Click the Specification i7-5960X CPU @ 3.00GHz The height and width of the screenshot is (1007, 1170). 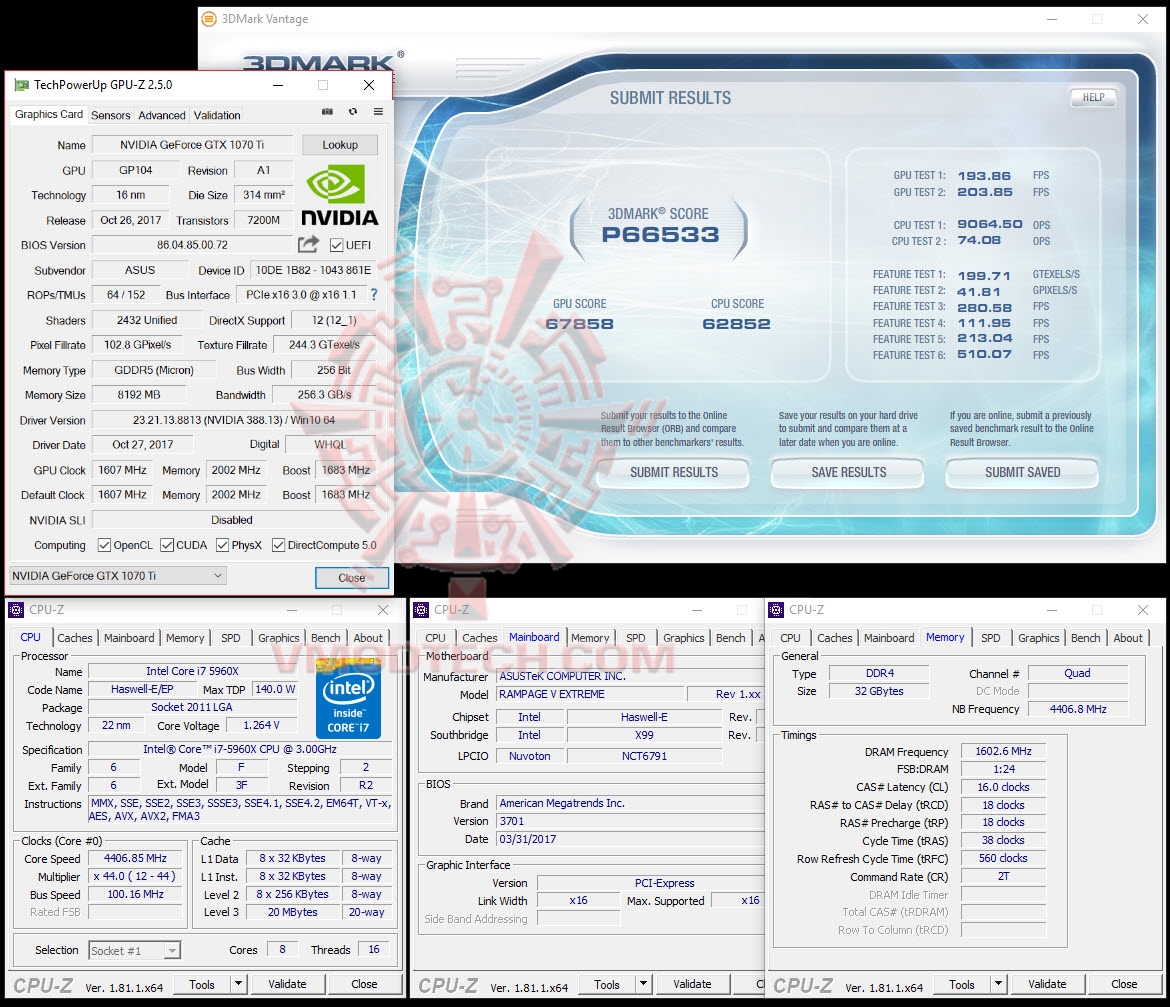pyautogui.click(x=240, y=749)
